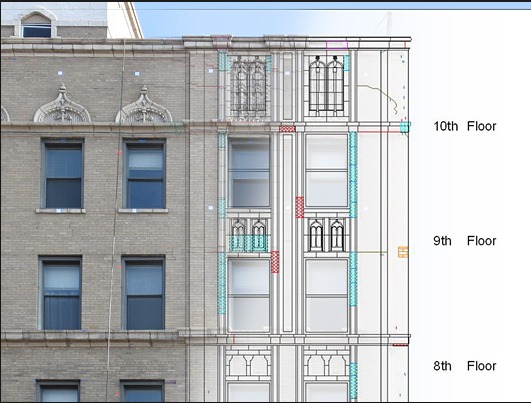Click the "9th Floor" label
531x403 pixels.
(x=465, y=241)
